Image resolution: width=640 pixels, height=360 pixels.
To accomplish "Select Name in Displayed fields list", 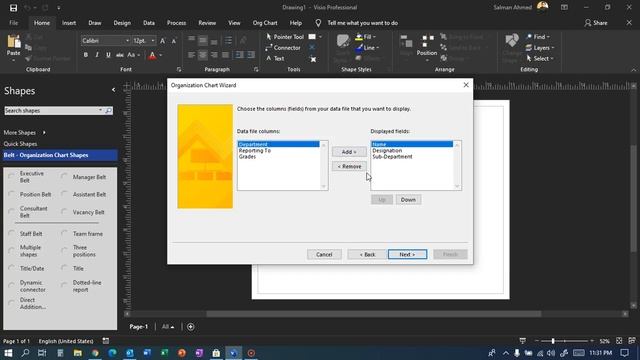I will 412,144.
